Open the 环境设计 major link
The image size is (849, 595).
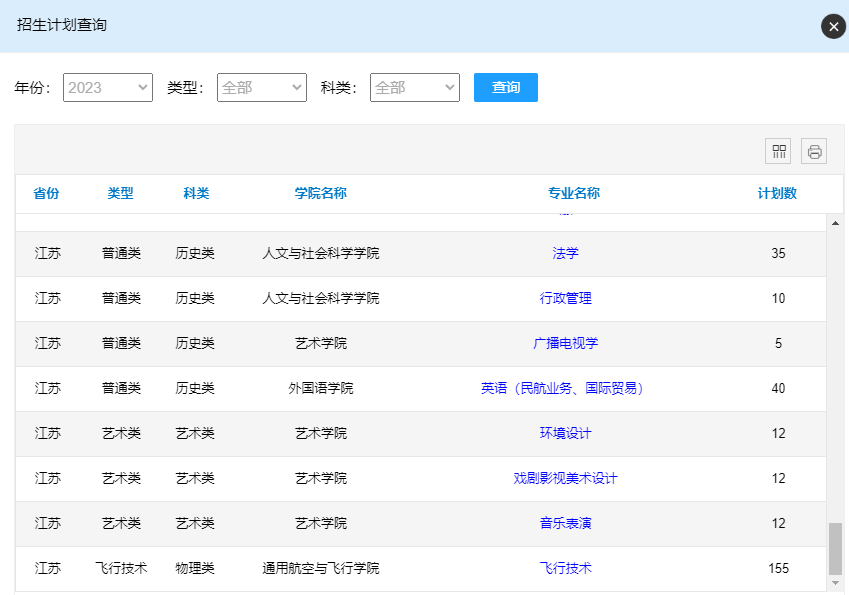click(565, 433)
